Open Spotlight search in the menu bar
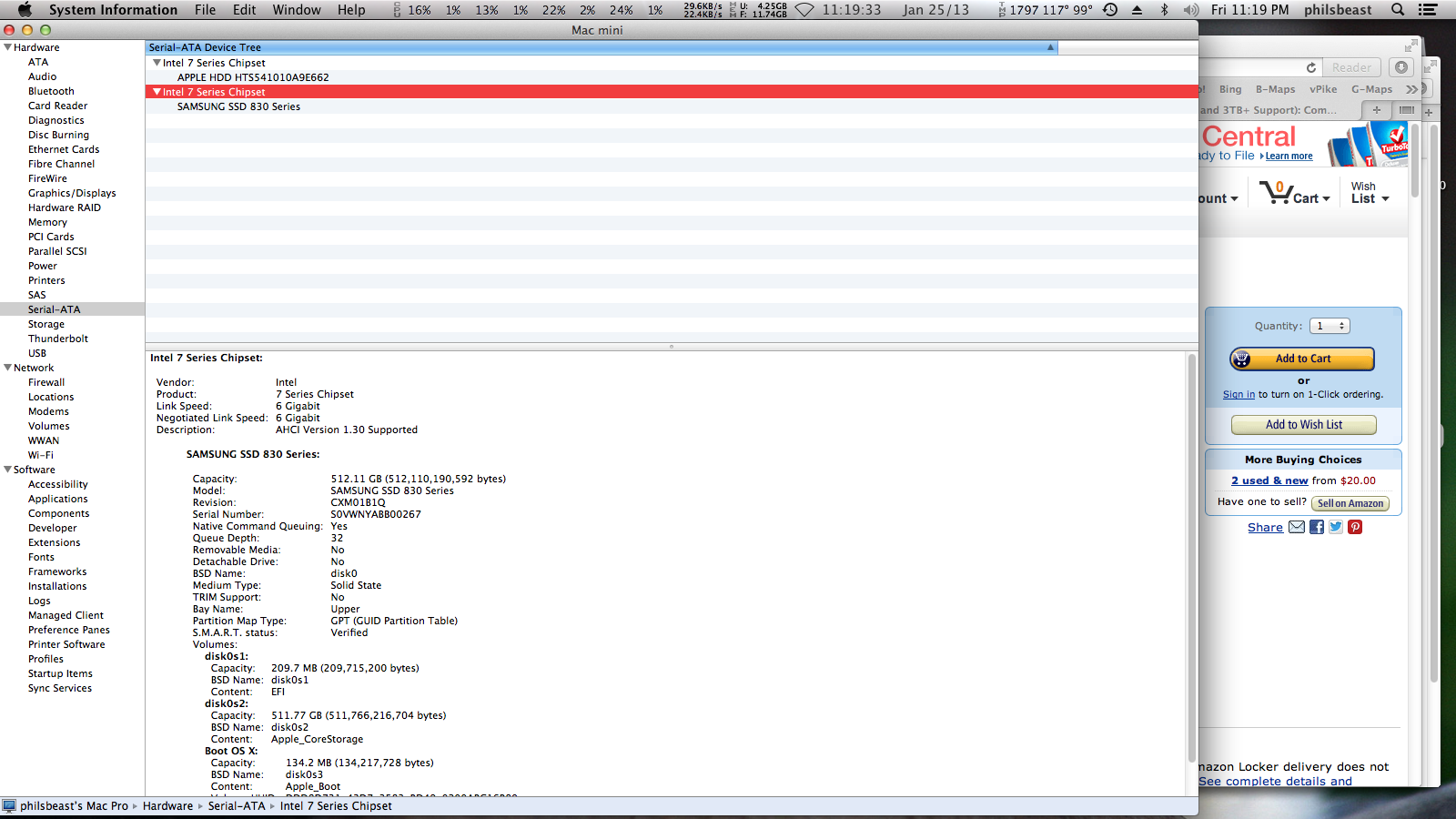This screenshot has width=1456, height=819. pyautogui.click(x=1398, y=10)
